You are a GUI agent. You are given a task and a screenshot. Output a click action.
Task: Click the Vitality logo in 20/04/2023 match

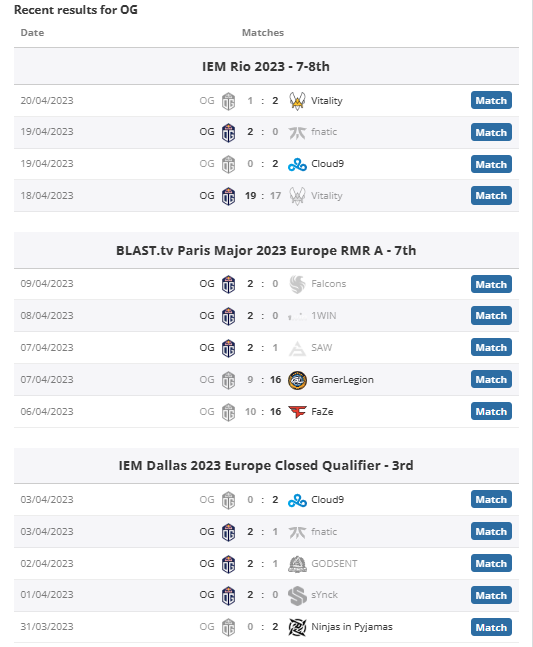[297, 101]
